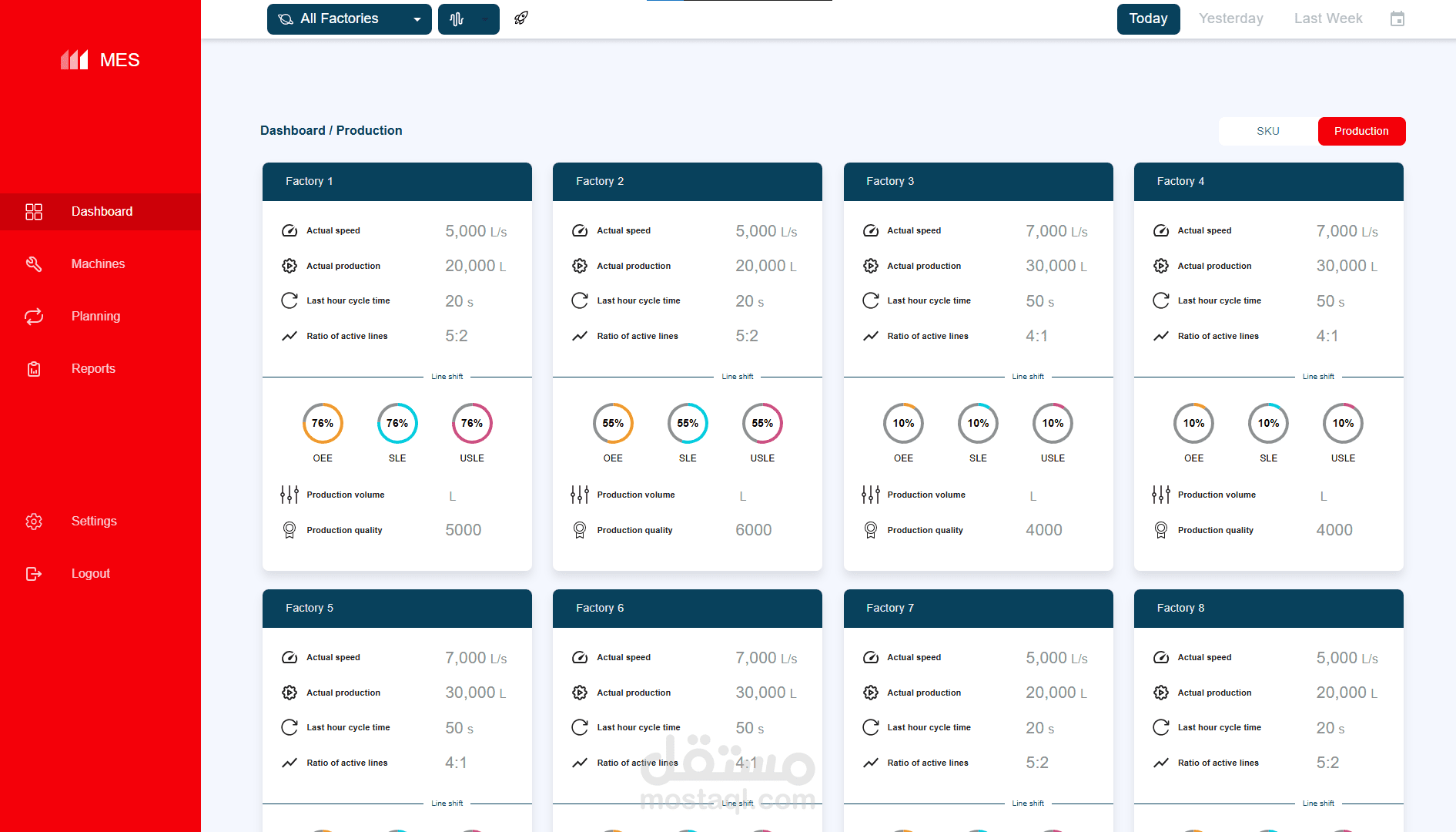This screenshot has height=832, width=1456.
Task: Click the MES logo icon
Action: (74, 59)
